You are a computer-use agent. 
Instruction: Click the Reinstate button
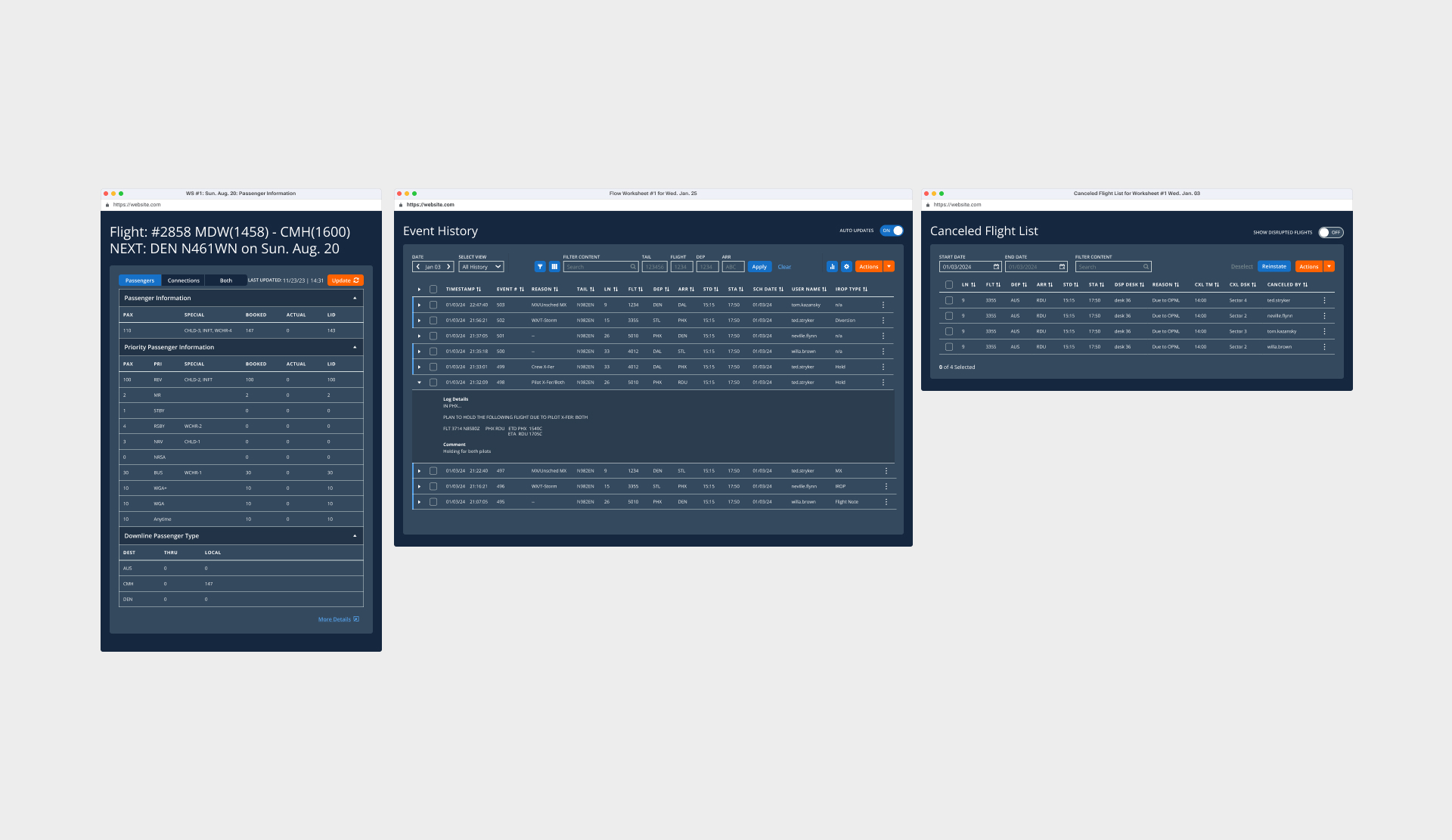pyautogui.click(x=1274, y=266)
